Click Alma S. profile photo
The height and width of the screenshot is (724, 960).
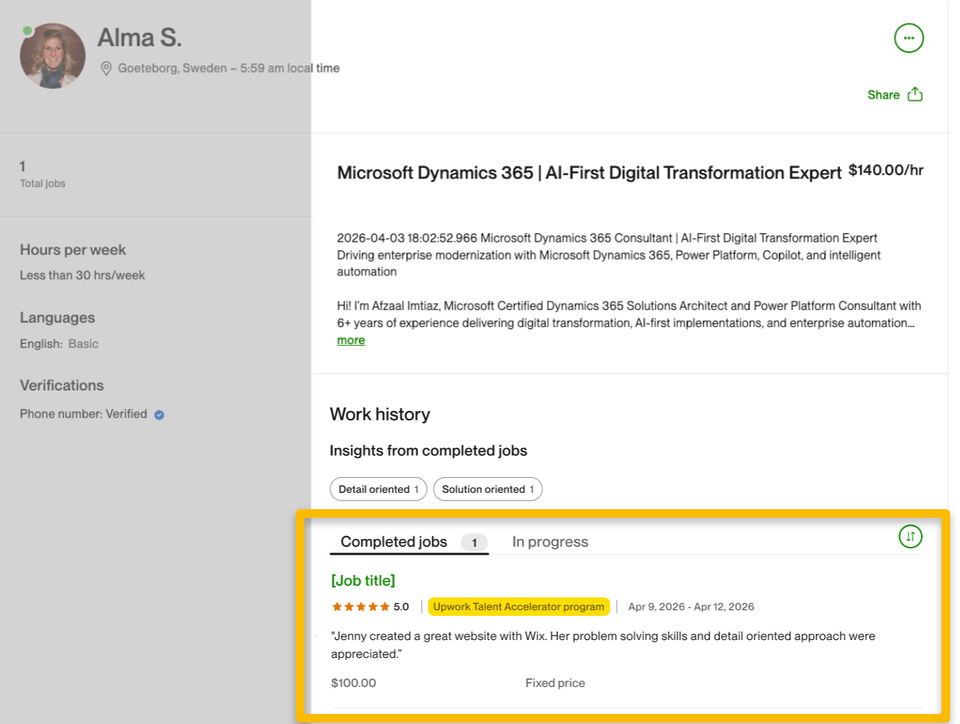(53, 56)
